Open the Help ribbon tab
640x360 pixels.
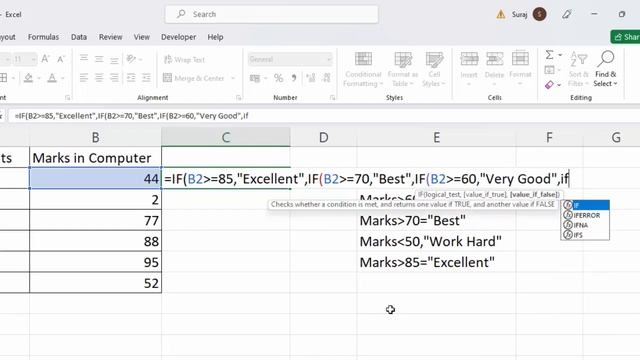coord(215,37)
